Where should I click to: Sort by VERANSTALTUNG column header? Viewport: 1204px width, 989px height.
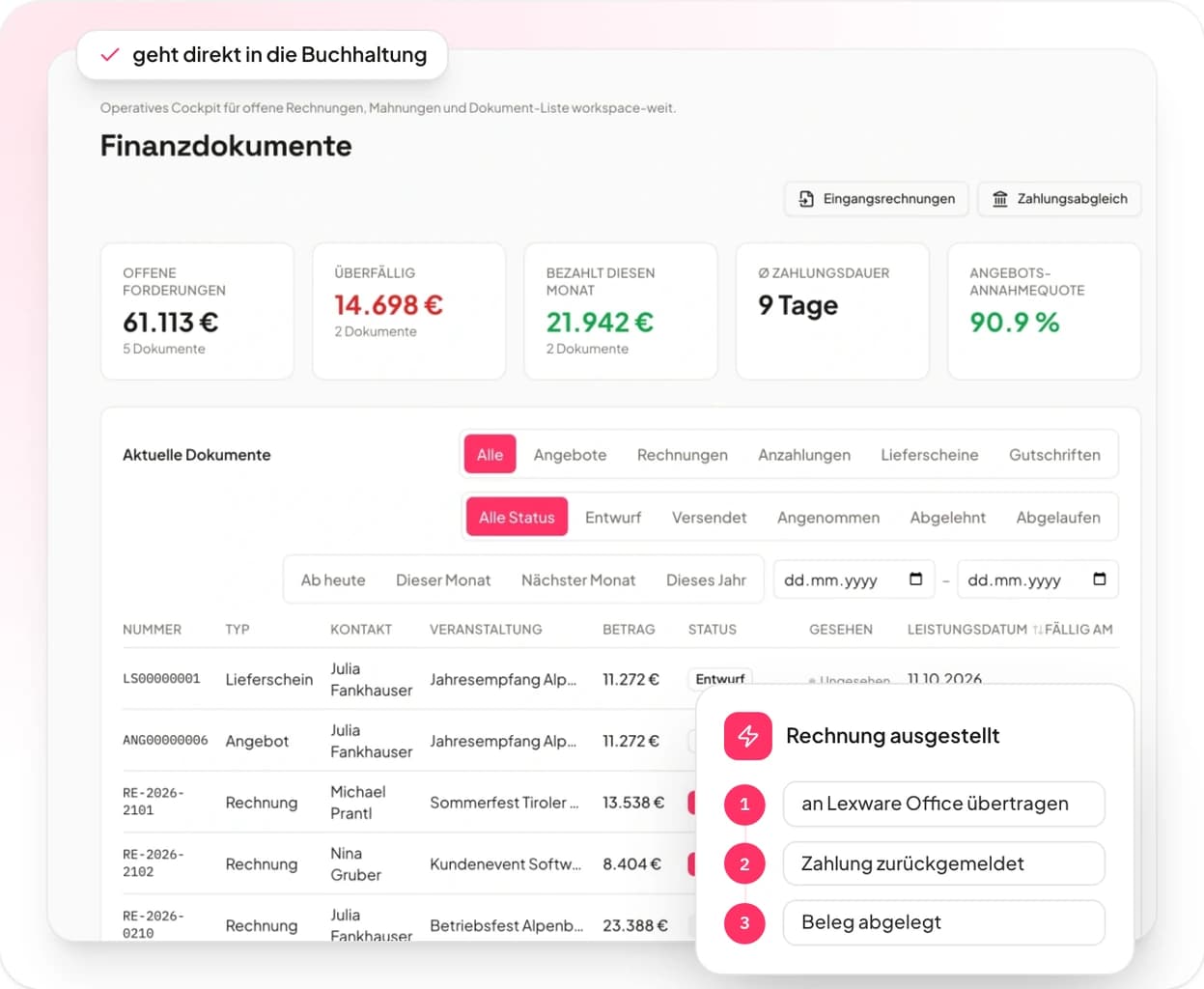coord(486,630)
